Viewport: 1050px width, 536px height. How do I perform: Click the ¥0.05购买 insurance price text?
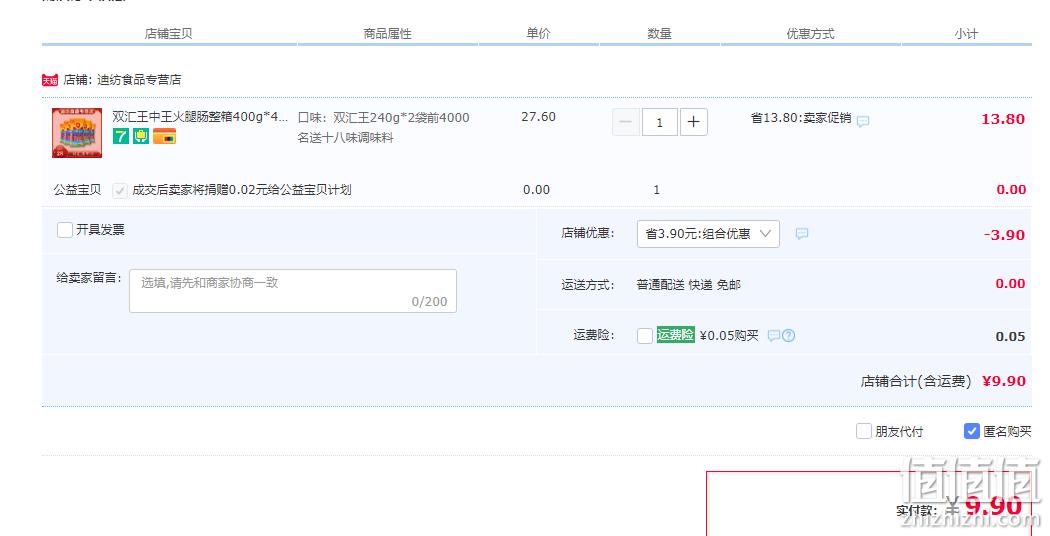pyautogui.click(x=729, y=335)
